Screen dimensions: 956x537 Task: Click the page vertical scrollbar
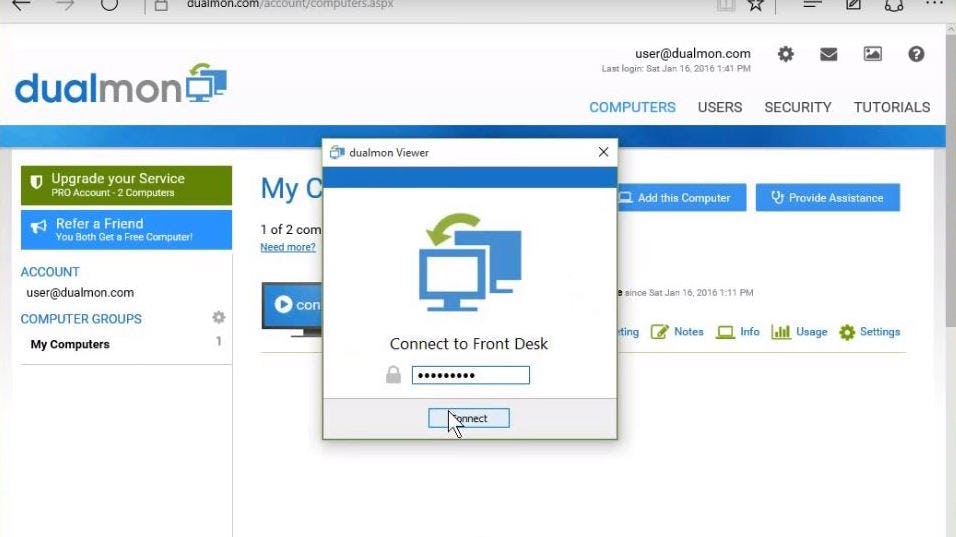[951, 183]
